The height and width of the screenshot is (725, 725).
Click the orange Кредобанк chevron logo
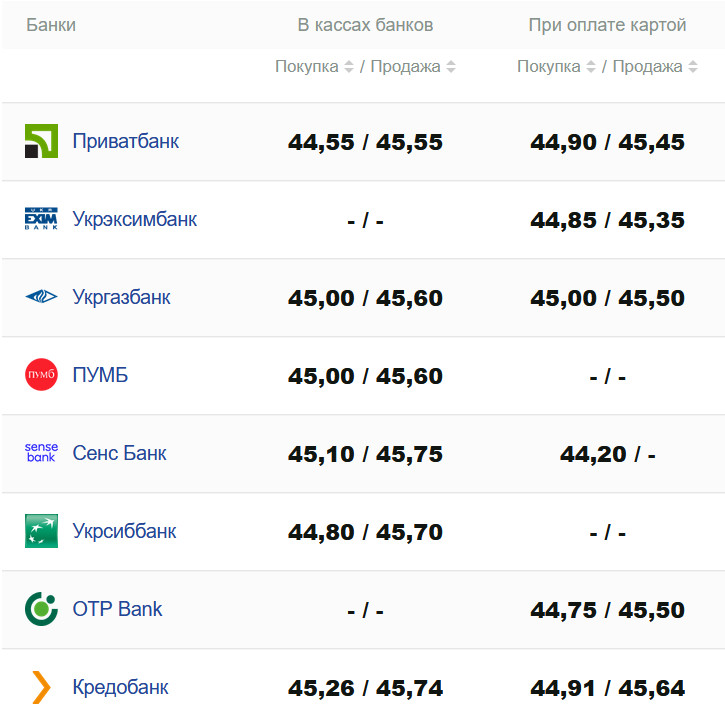(x=41, y=687)
